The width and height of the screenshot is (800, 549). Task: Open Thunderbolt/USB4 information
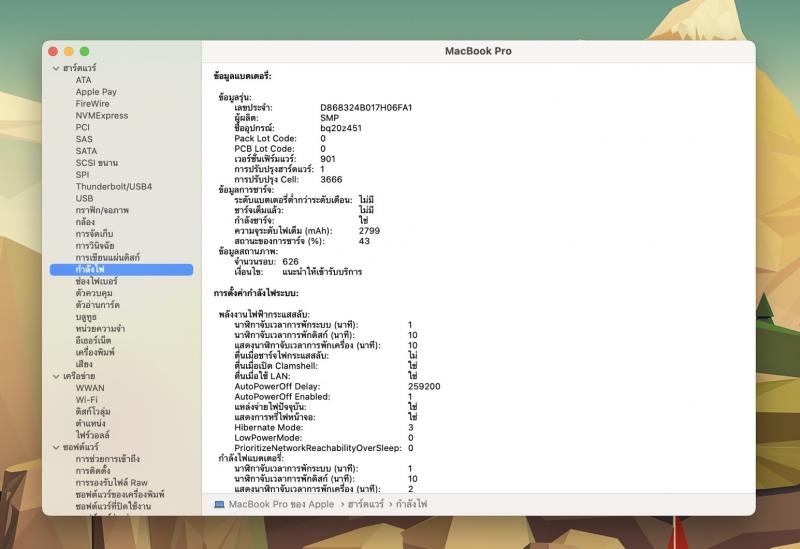(114, 186)
